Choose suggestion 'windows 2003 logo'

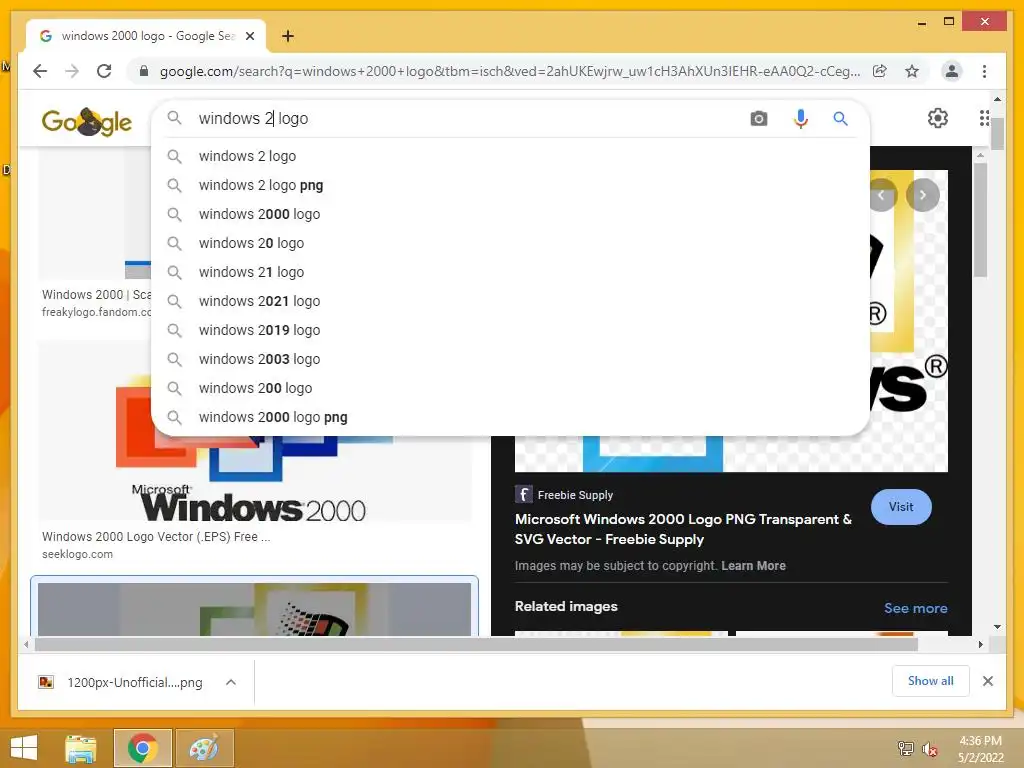click(510, 359)
